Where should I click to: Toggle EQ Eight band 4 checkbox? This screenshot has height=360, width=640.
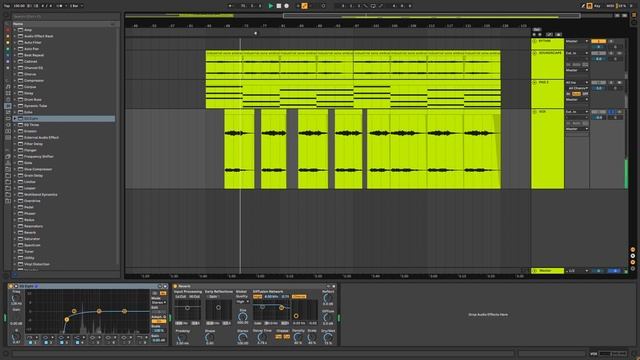(x=78, y=343)
